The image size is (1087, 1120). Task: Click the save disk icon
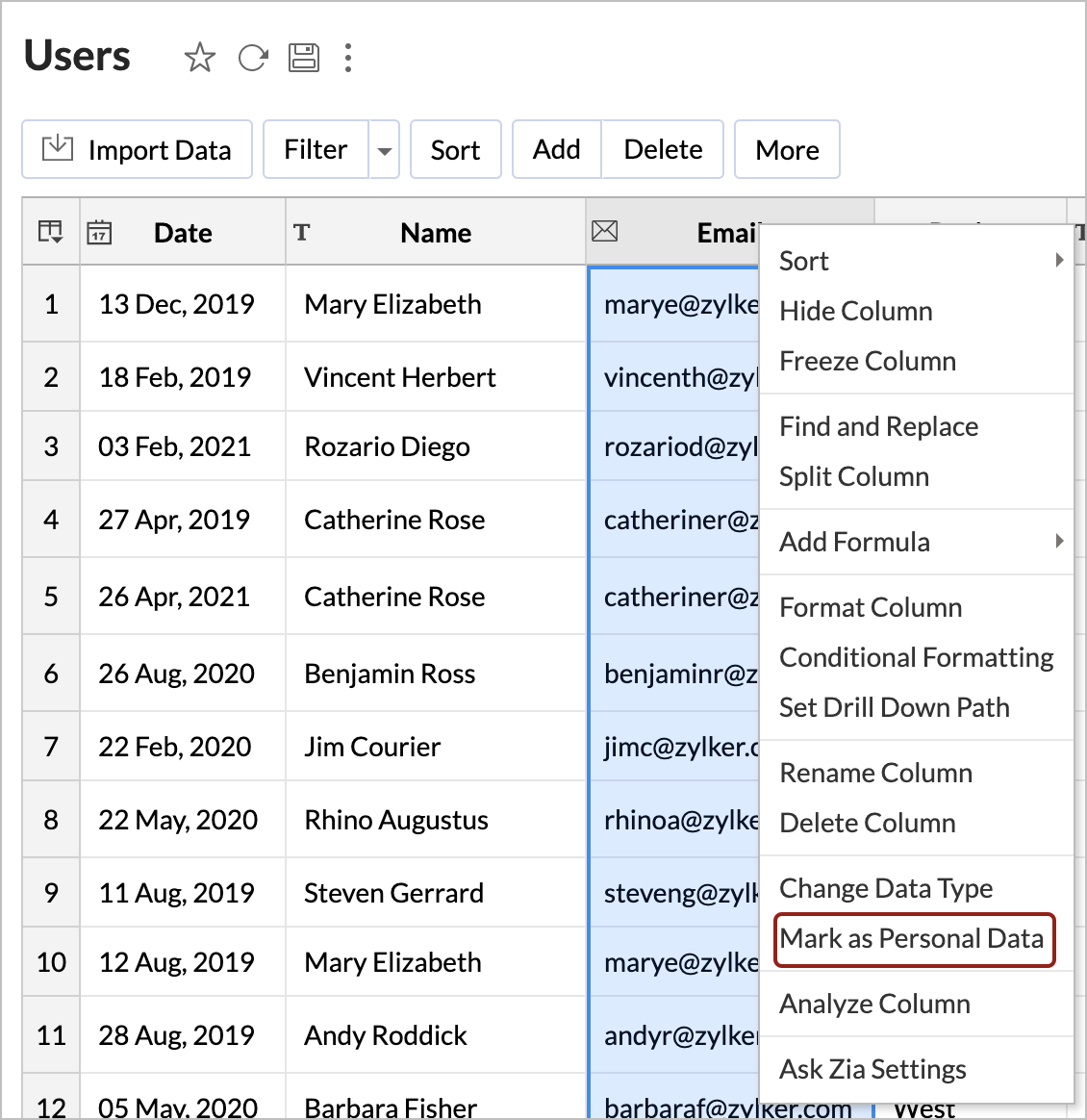click(304, 58)
